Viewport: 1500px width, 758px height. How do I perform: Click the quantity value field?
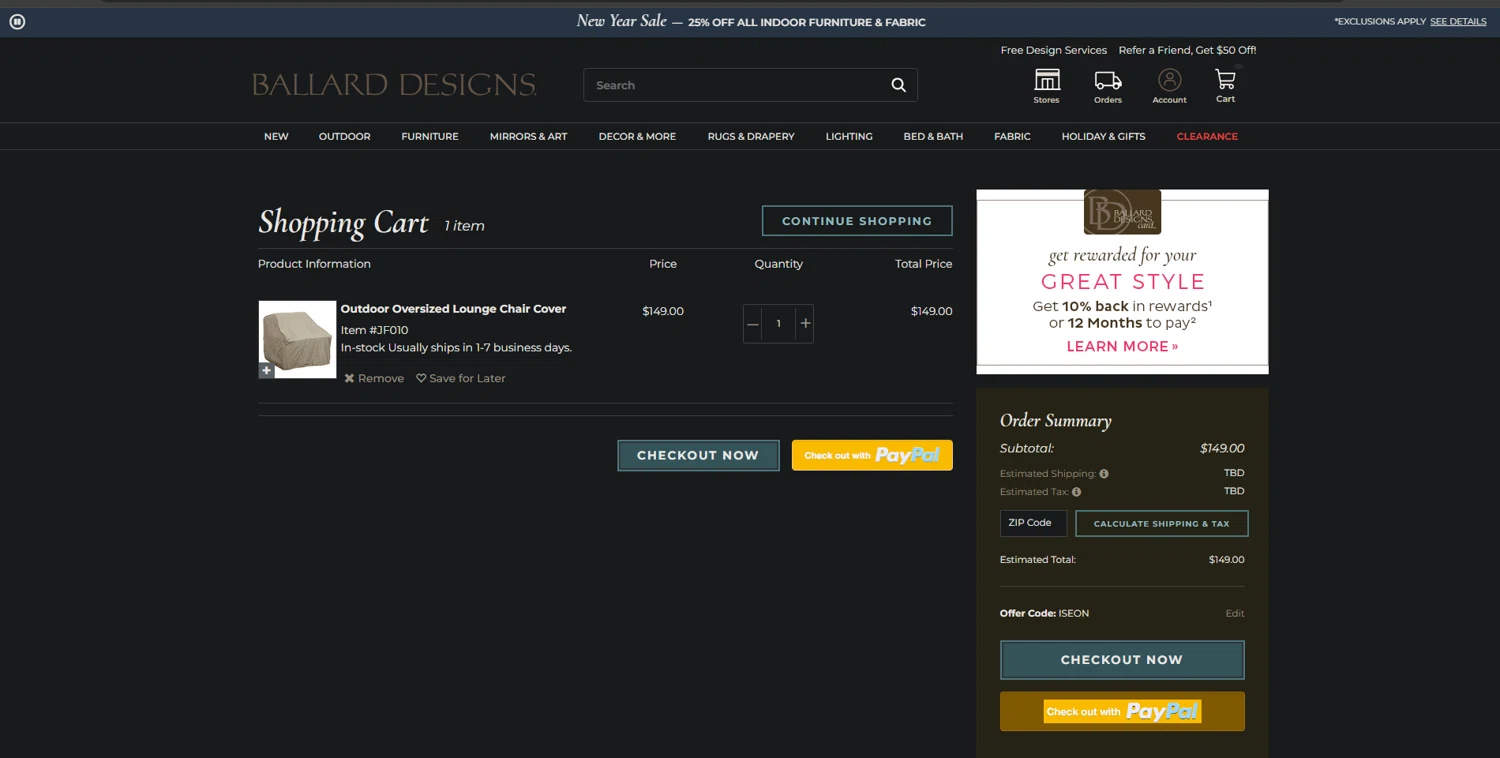coord(779,324)
